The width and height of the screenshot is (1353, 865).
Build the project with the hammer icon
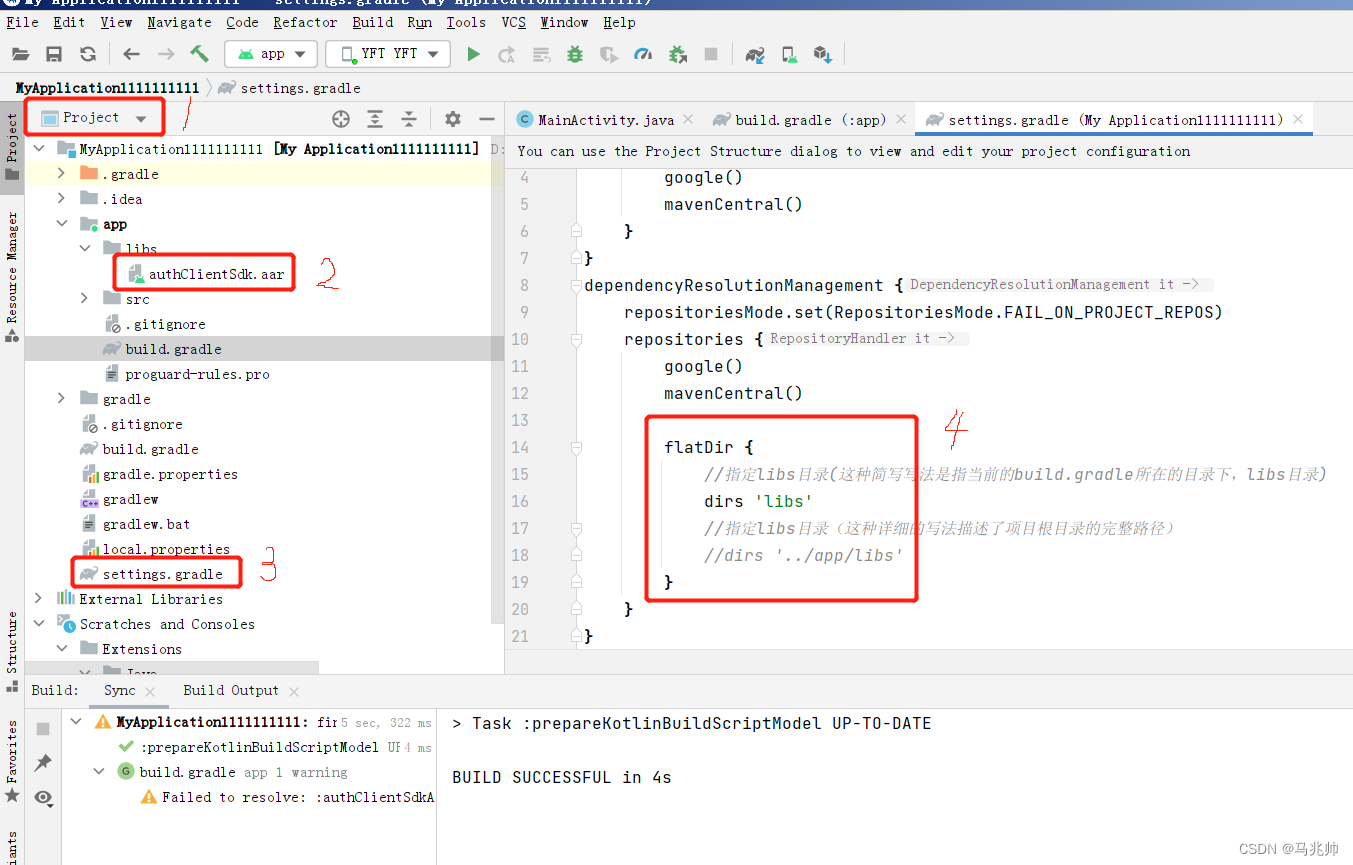click(x=200, y=55)
